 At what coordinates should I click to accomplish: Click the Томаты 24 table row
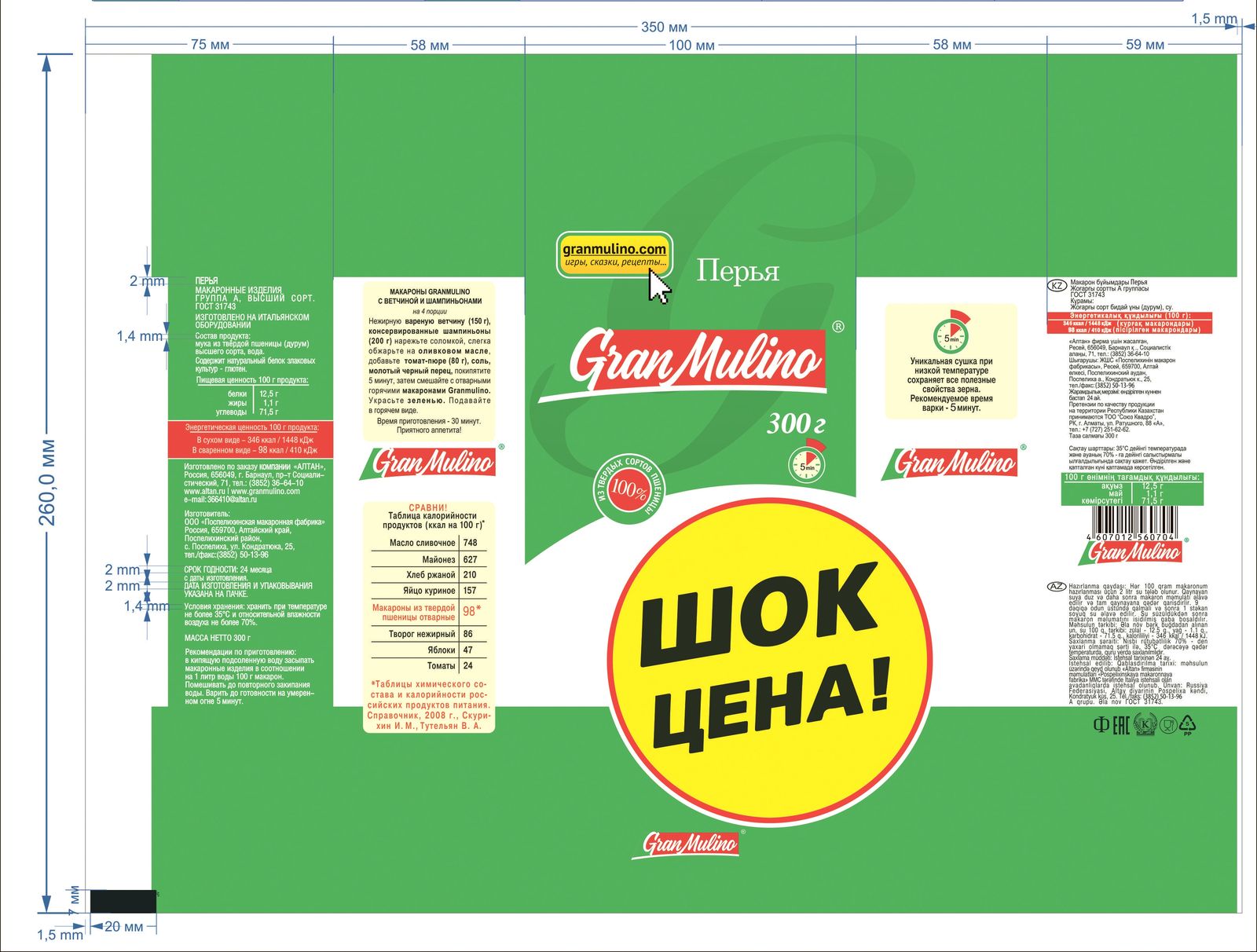pos(429,665)
